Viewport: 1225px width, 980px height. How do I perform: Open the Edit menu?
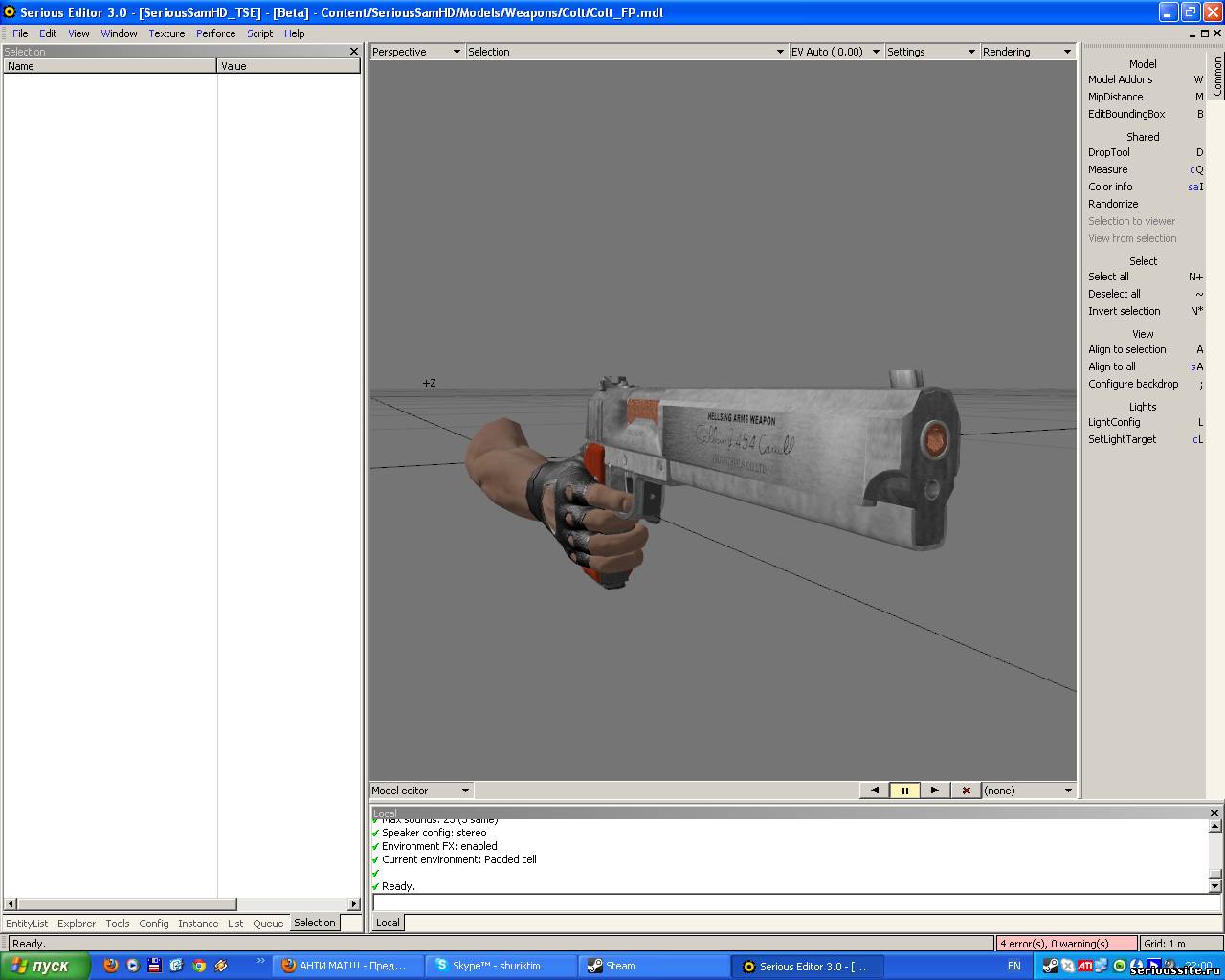coord(48,33)
